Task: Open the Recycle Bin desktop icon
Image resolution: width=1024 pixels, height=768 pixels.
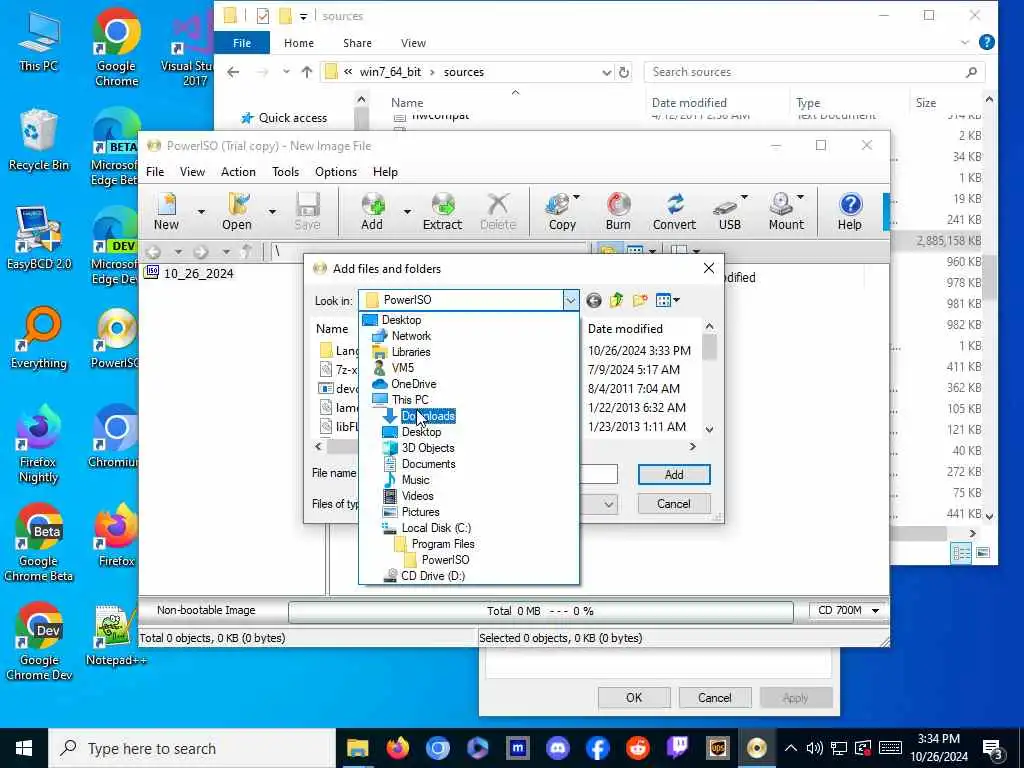Action: pos(39,140)
